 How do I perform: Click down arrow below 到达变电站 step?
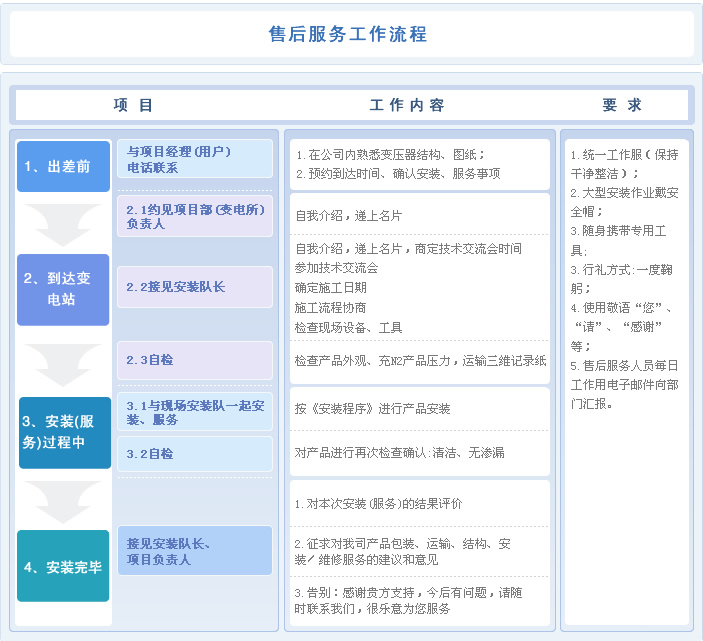63,364
